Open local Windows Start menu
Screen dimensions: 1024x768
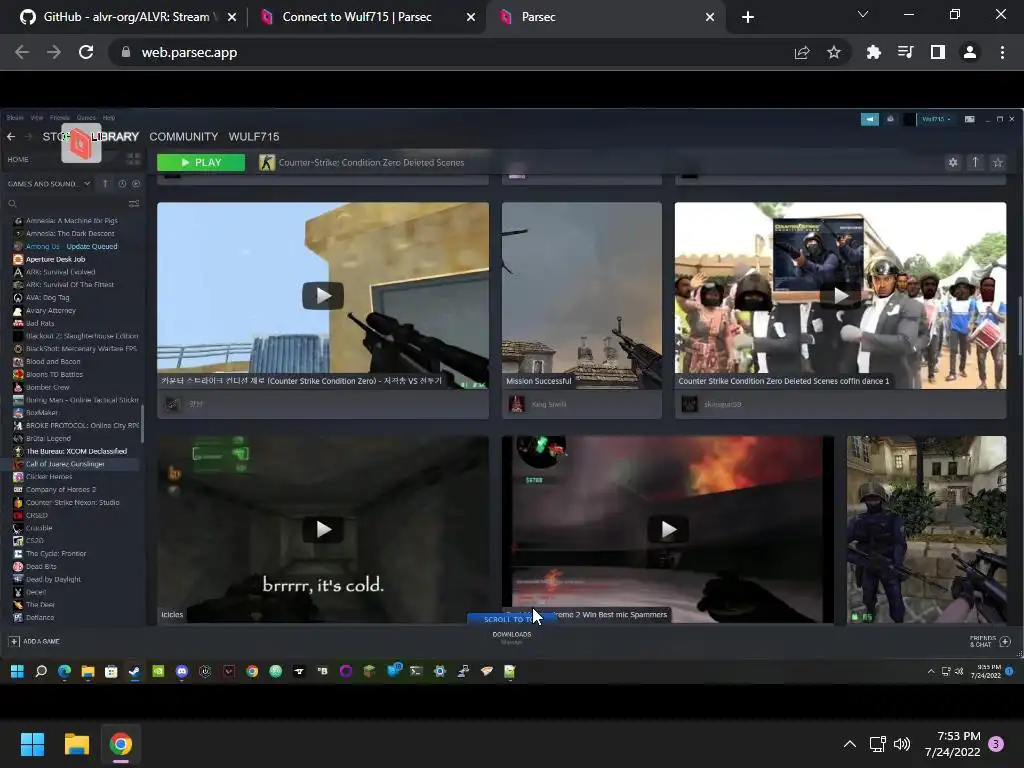pos(32,744)
